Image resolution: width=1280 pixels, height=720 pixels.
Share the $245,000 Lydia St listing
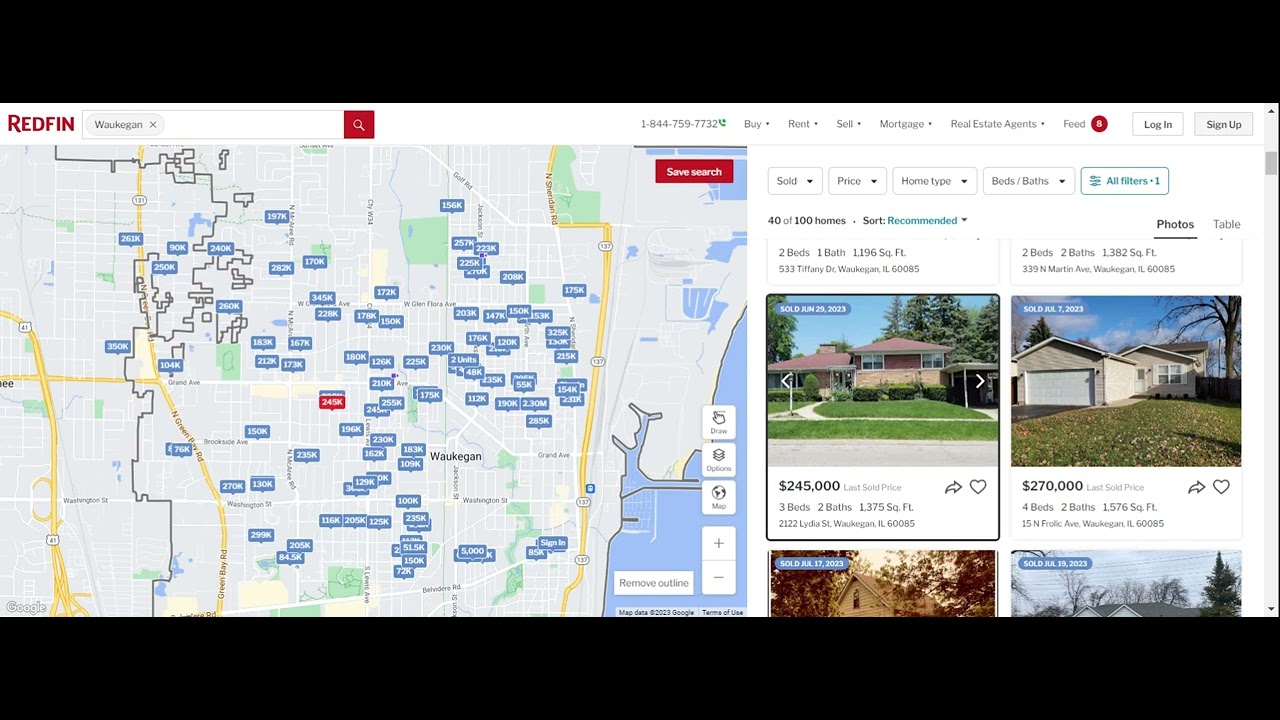click(953, 487)
